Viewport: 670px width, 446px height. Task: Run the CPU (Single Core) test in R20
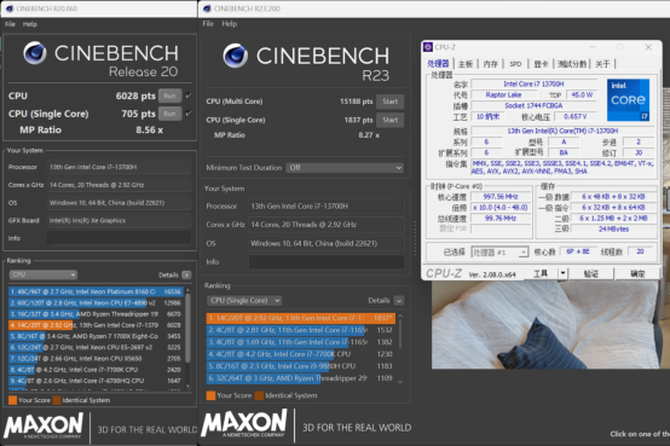[170, 114]
